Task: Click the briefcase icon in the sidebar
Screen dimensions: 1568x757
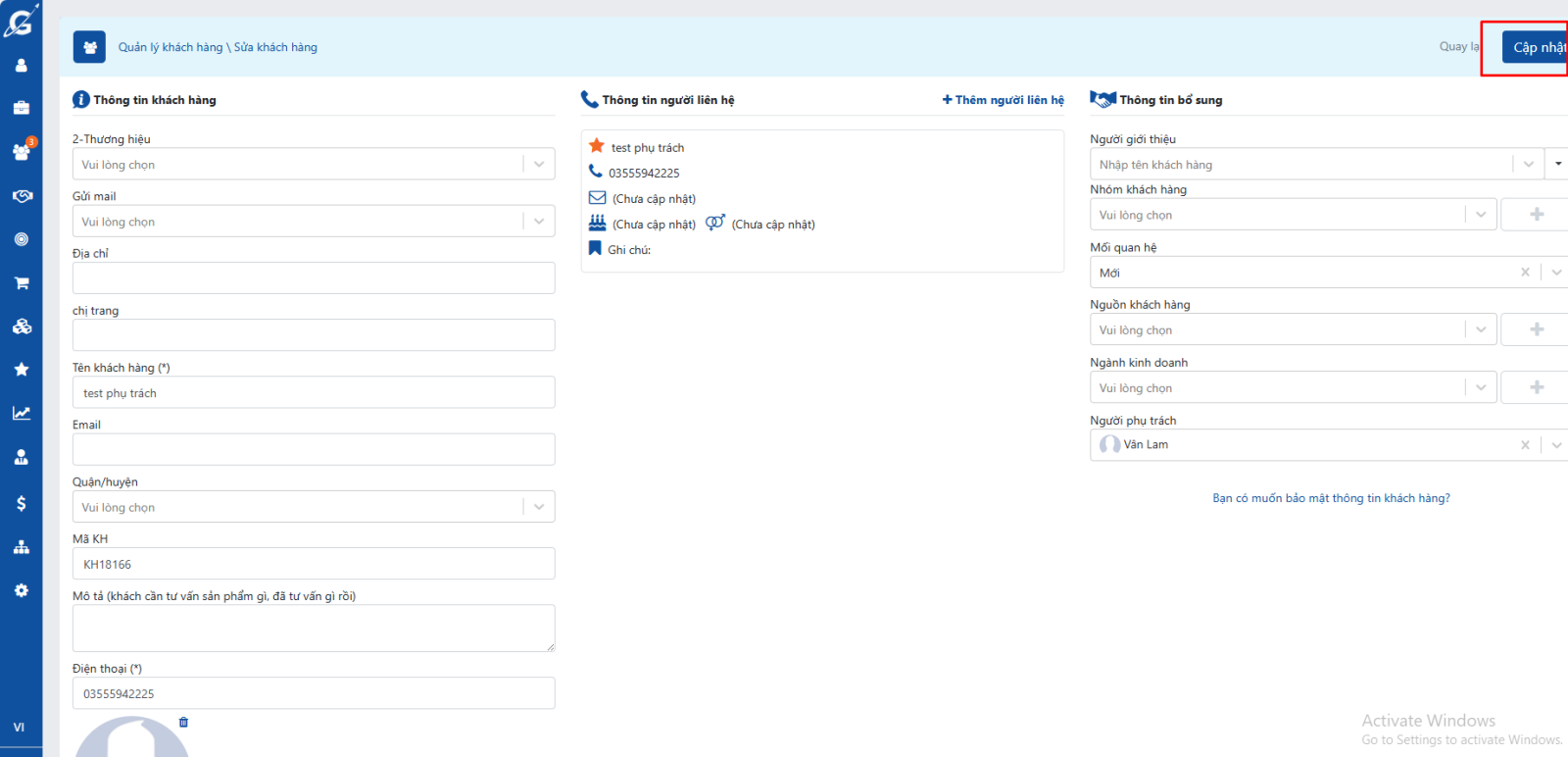Action: tap(21, 108)
